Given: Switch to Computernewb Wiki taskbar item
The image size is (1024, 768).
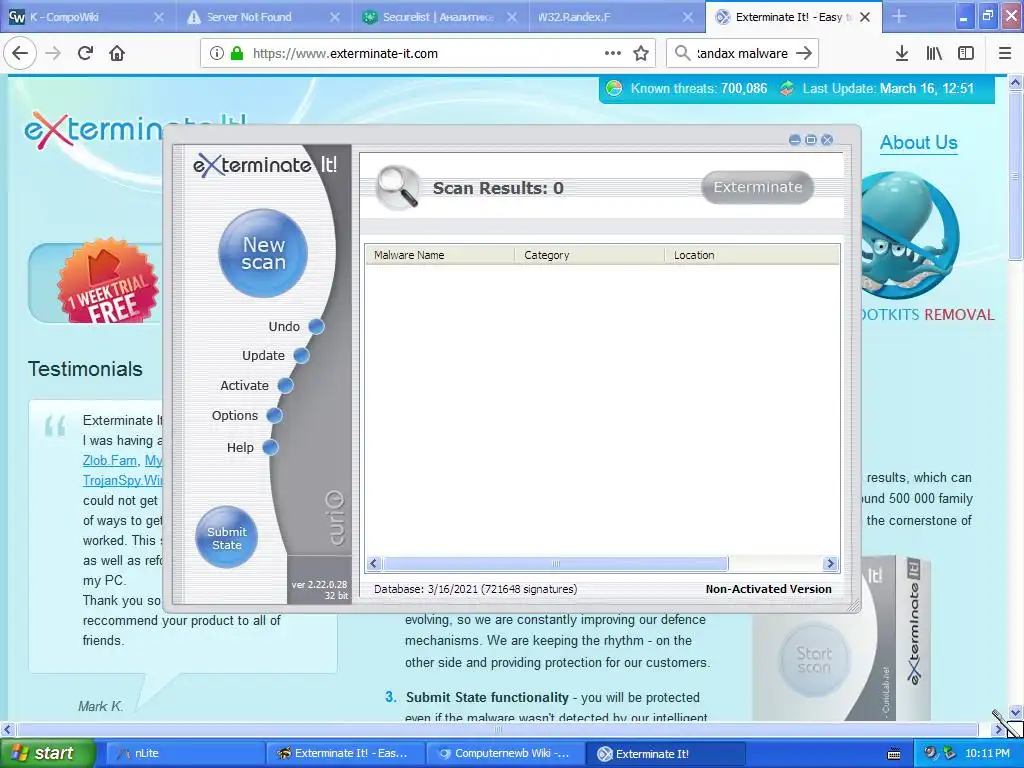Looking at the screenshot, I should (504, 753).
